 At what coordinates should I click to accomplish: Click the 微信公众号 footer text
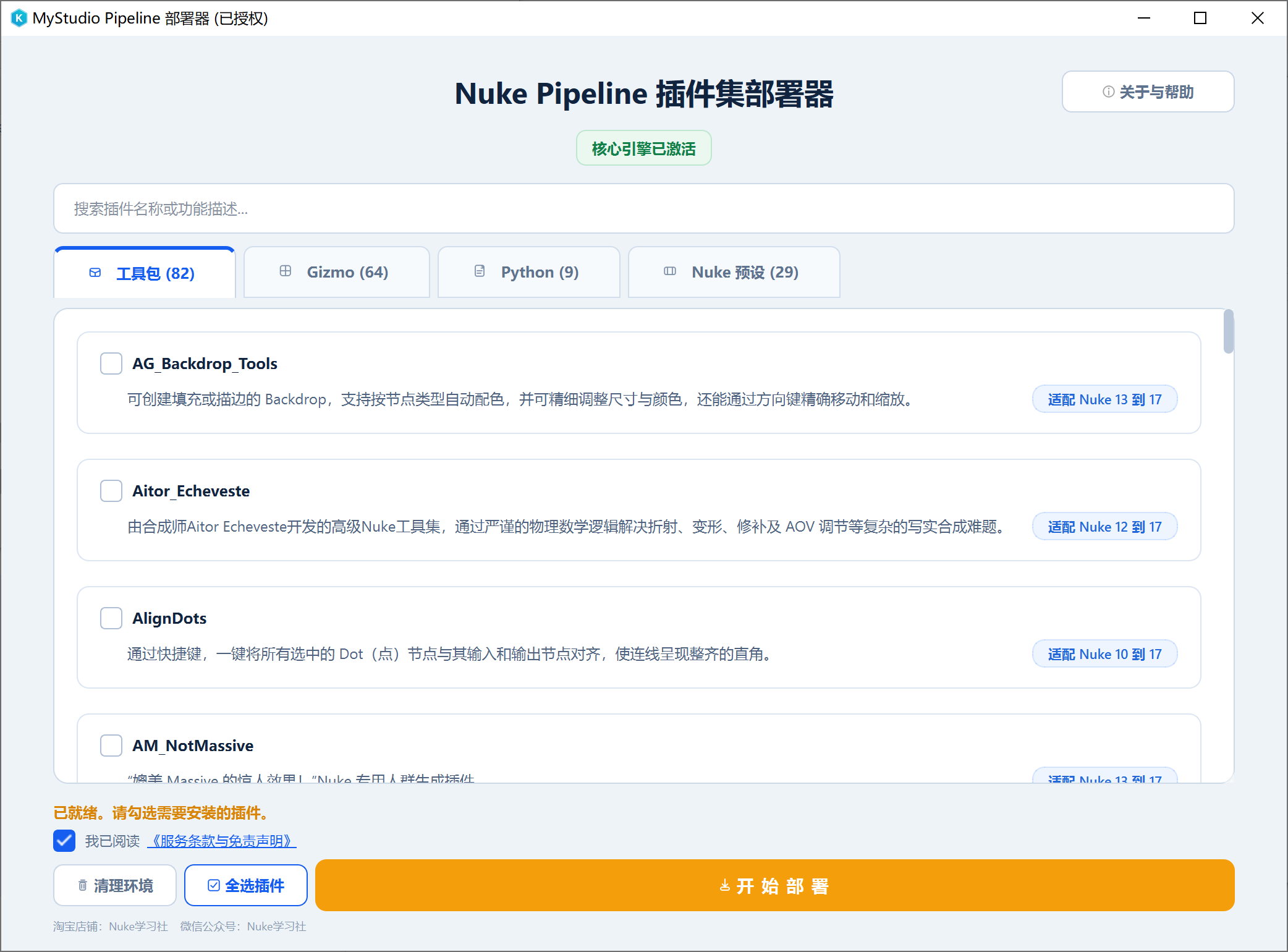pos(243,926)
